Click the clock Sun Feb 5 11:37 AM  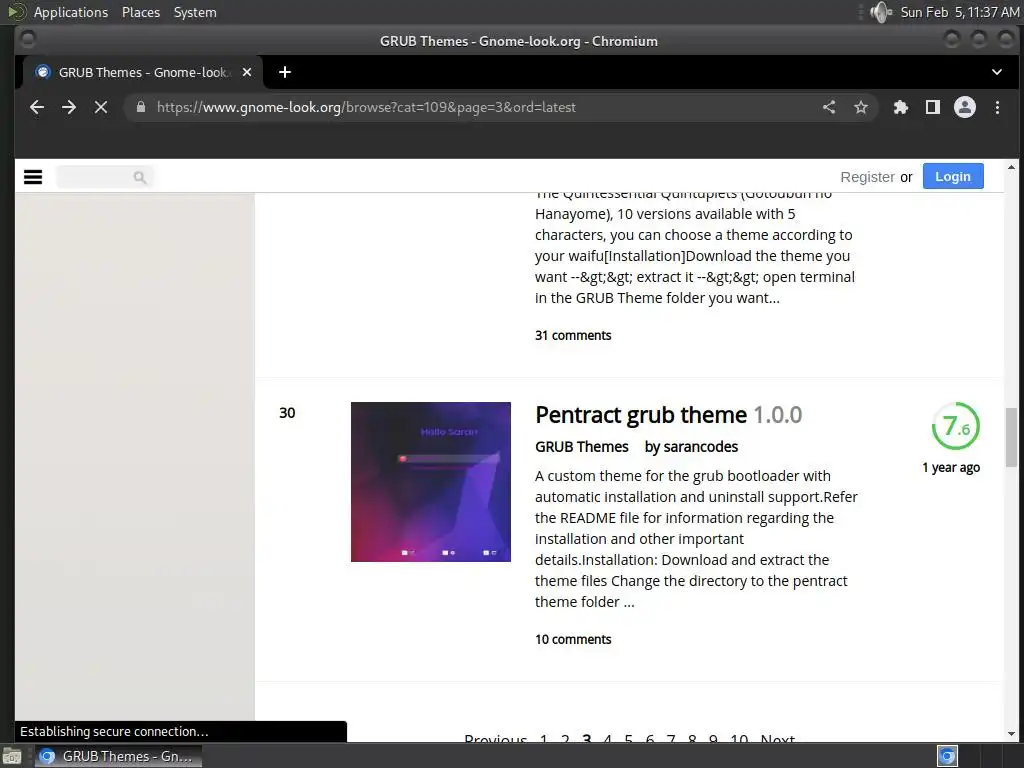click(959, 12)
